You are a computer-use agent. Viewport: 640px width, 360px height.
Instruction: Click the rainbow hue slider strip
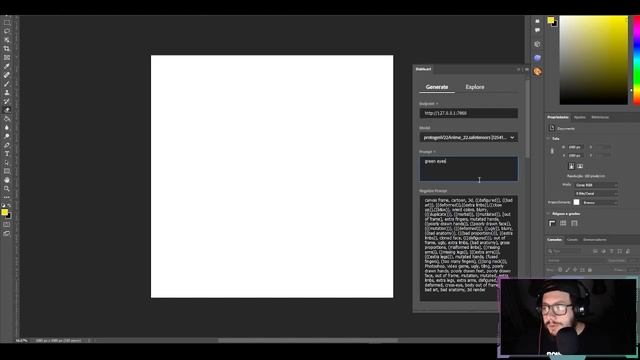click(x=636, y=60)
